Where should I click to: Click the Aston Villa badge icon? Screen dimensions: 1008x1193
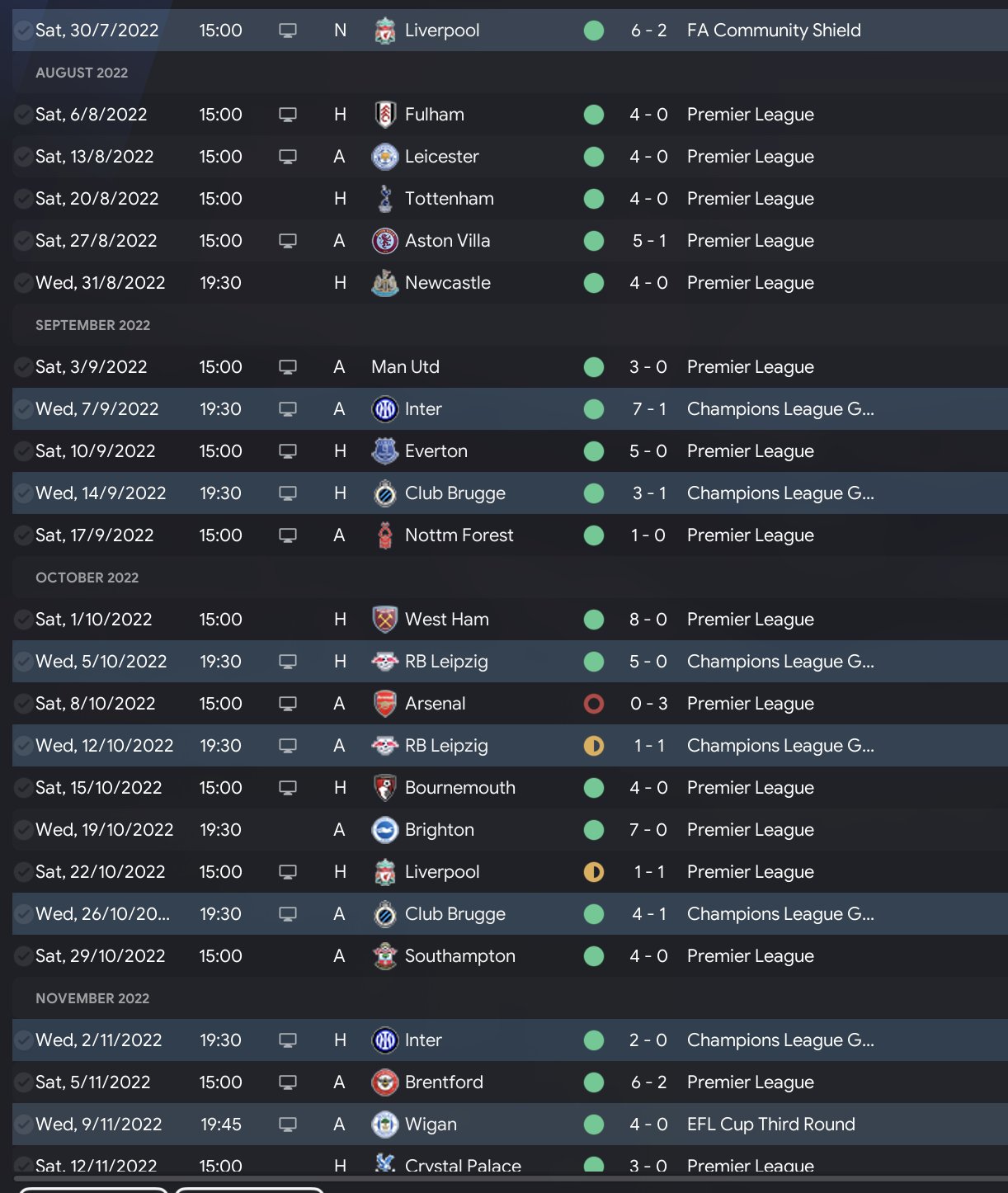(384, 241)
